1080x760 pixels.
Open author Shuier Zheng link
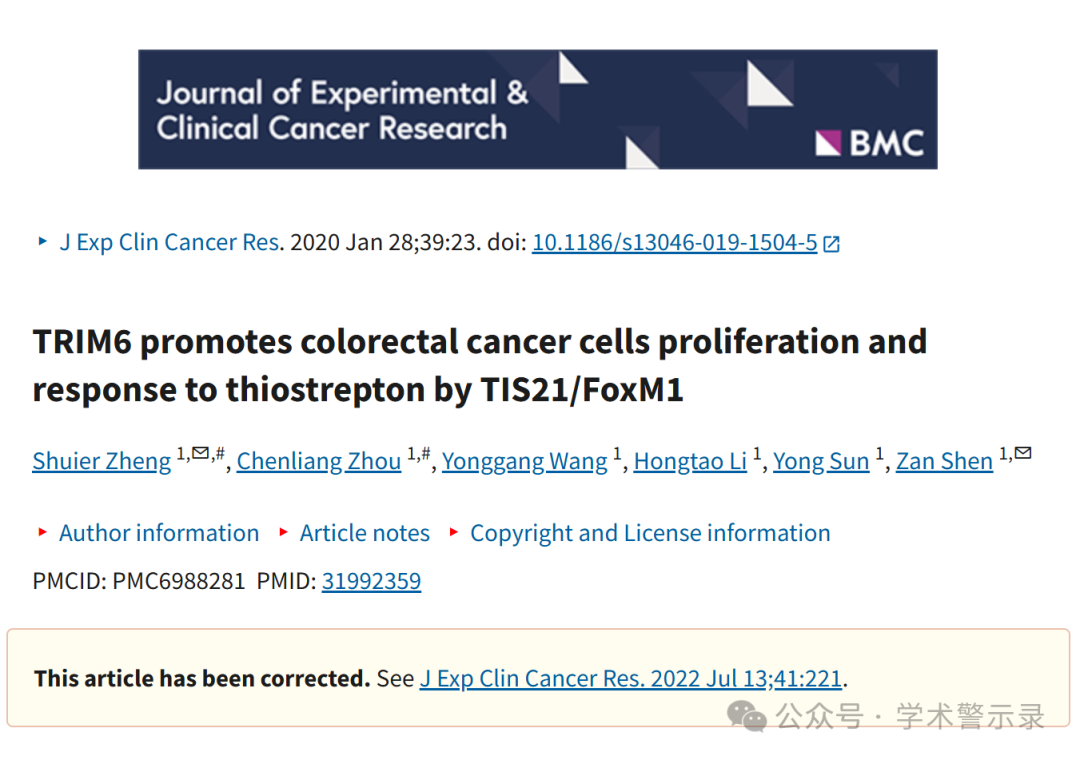101,461
